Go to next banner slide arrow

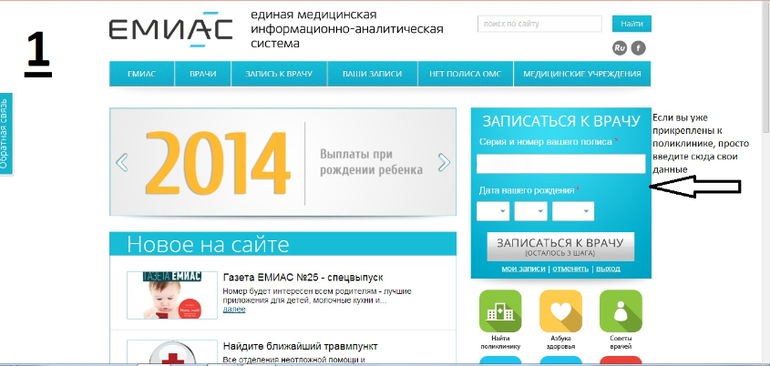click(x=444, y=162)
